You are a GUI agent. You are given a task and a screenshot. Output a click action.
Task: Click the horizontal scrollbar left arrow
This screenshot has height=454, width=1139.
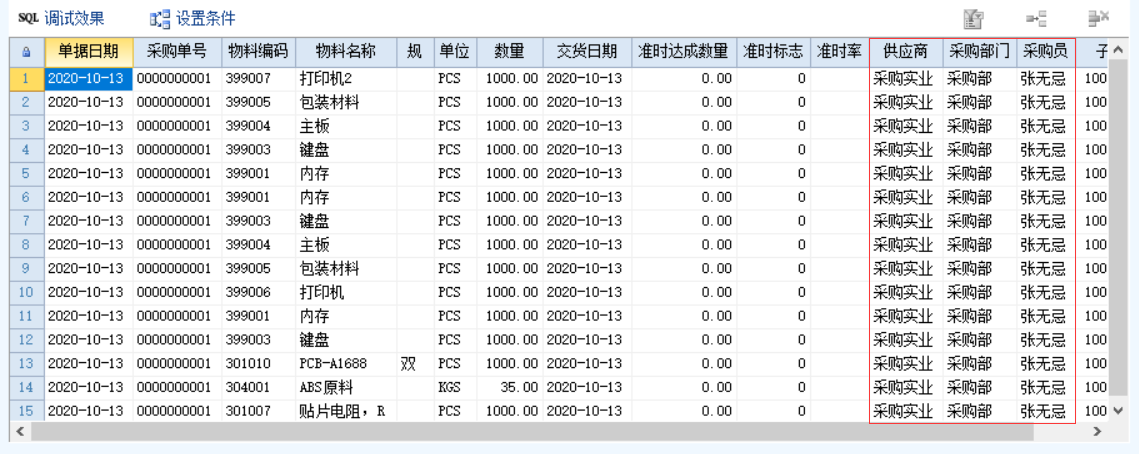pos(18,431)
